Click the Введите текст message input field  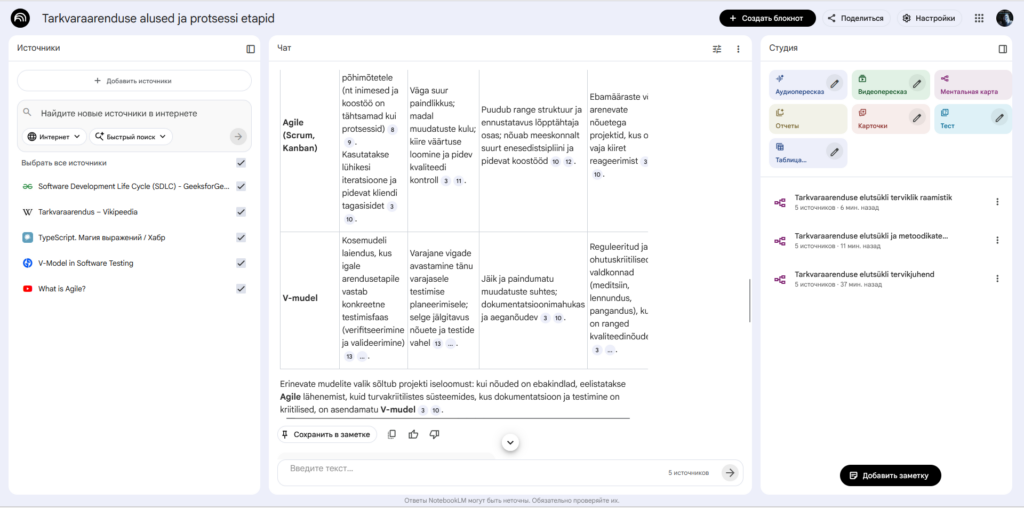470,469
